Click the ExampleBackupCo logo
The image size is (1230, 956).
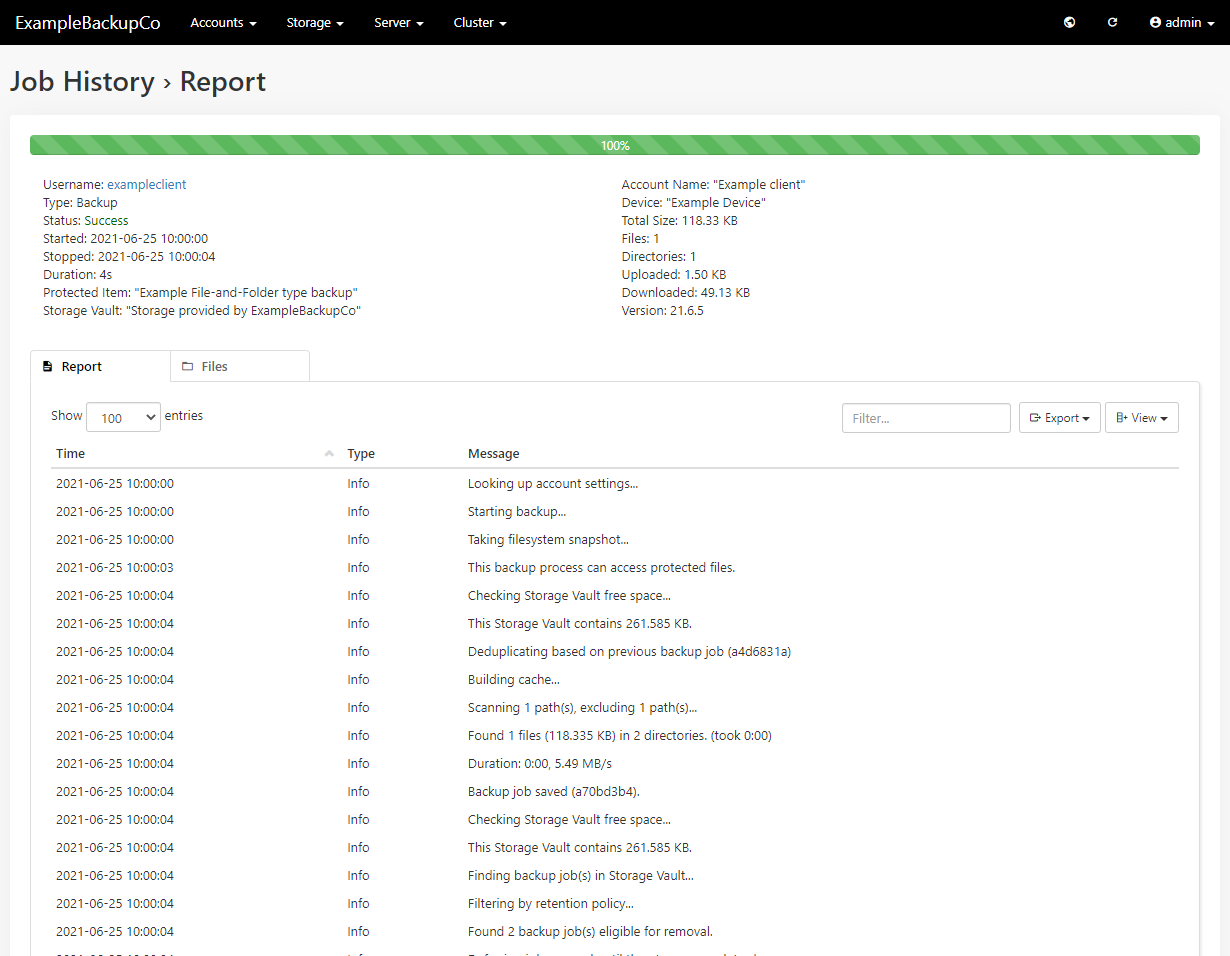(87, 22)
